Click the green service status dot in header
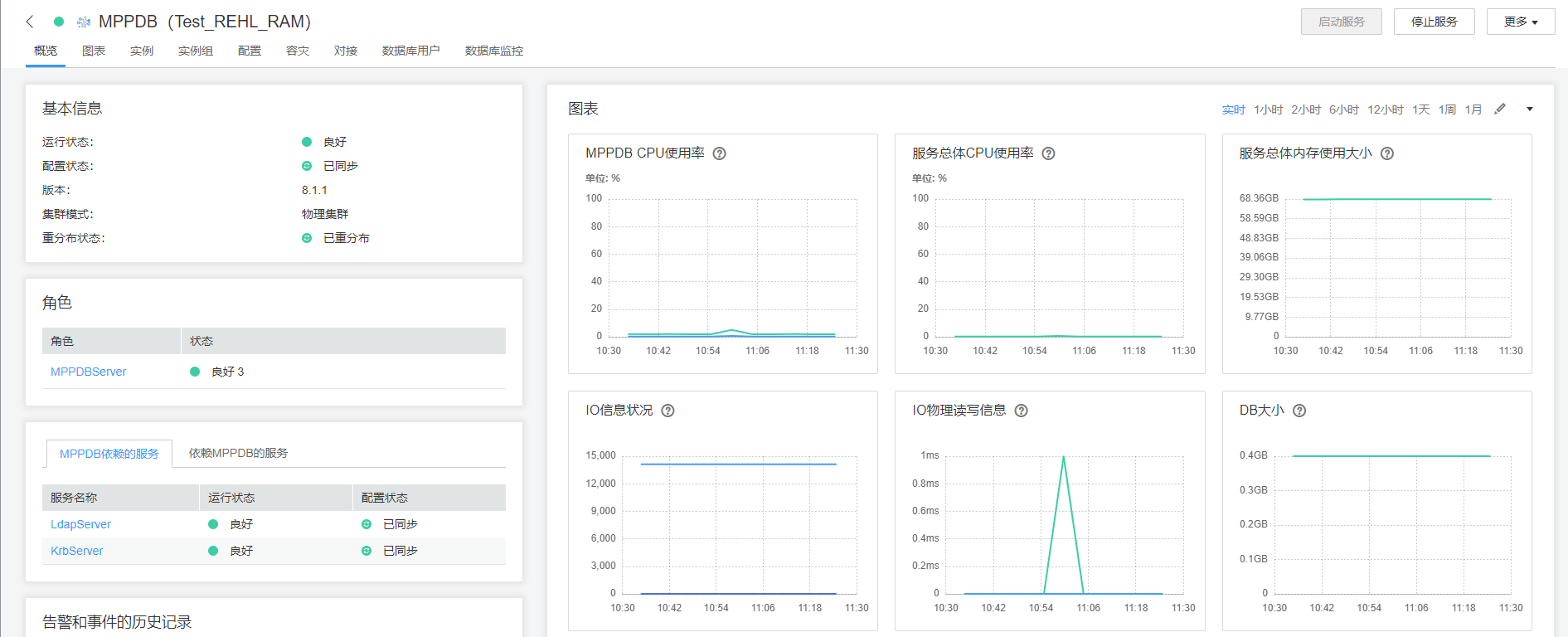This screenshot has width=1568, height=637. point(59,22)
